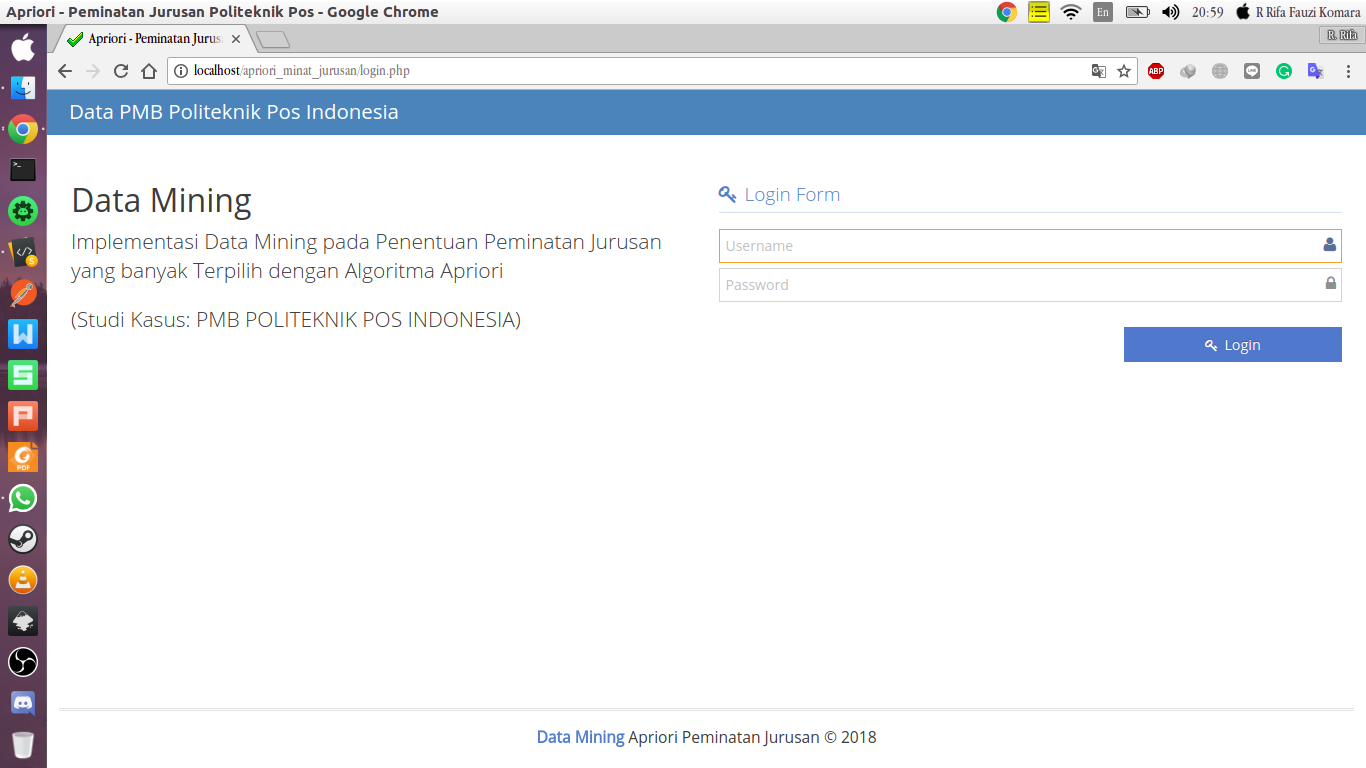Click the blue Login button
This screenshot has width=1366, height=768.
[x=1232, y=345]
